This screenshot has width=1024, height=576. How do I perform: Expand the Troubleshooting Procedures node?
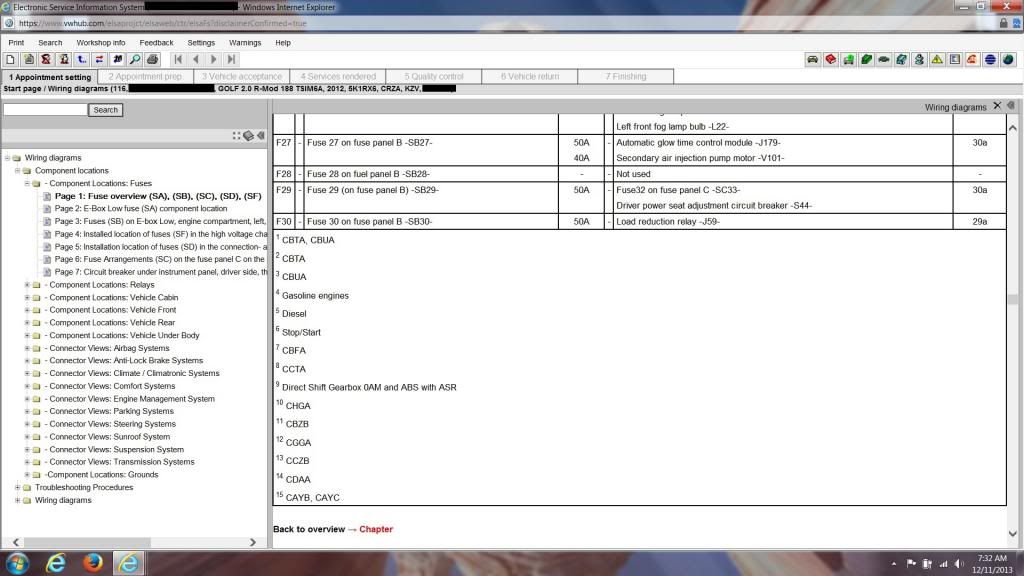pyautogui.click(x=18, y=487)
